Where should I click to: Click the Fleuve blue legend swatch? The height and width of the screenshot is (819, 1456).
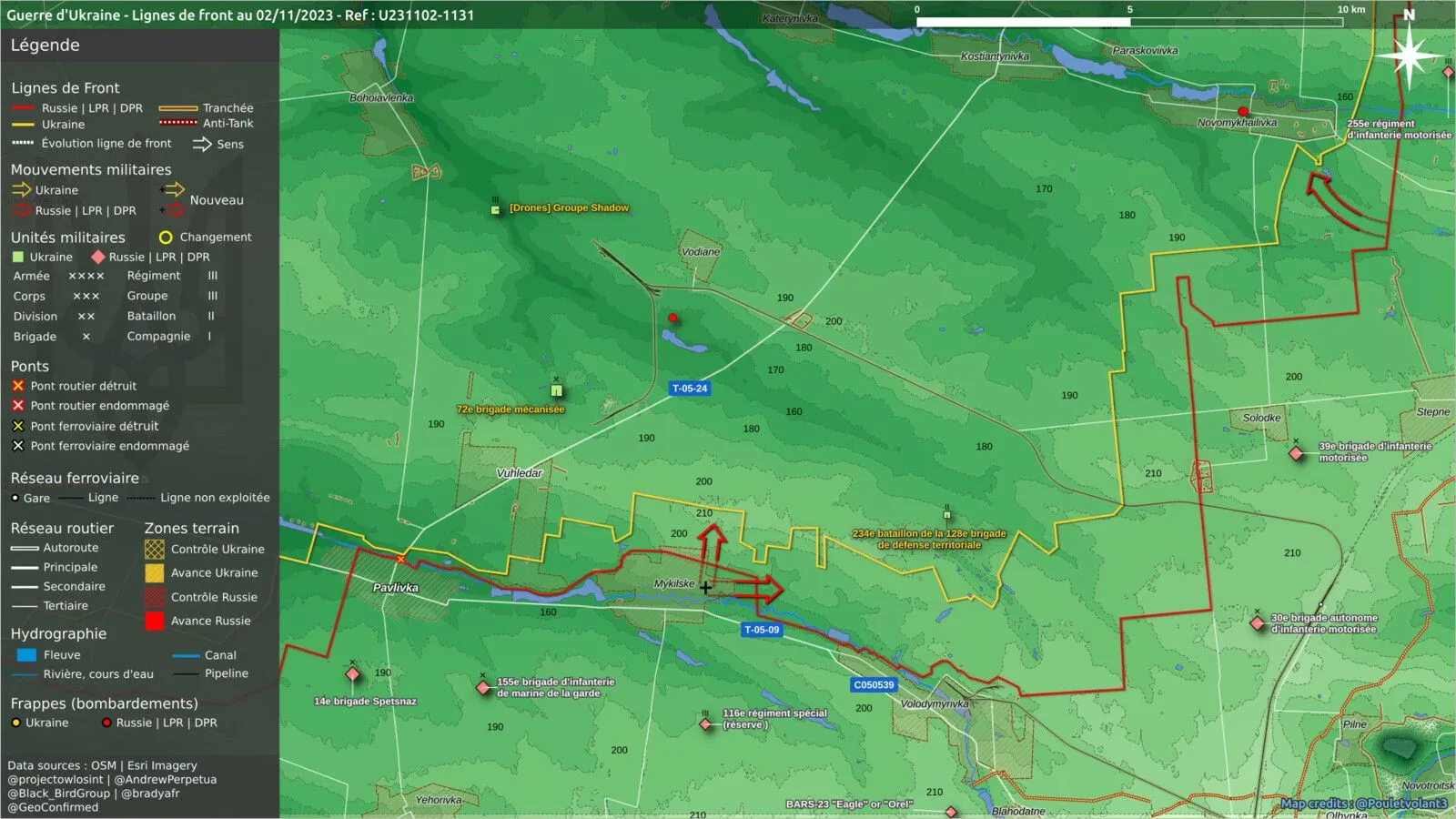[x=26, y=655]
